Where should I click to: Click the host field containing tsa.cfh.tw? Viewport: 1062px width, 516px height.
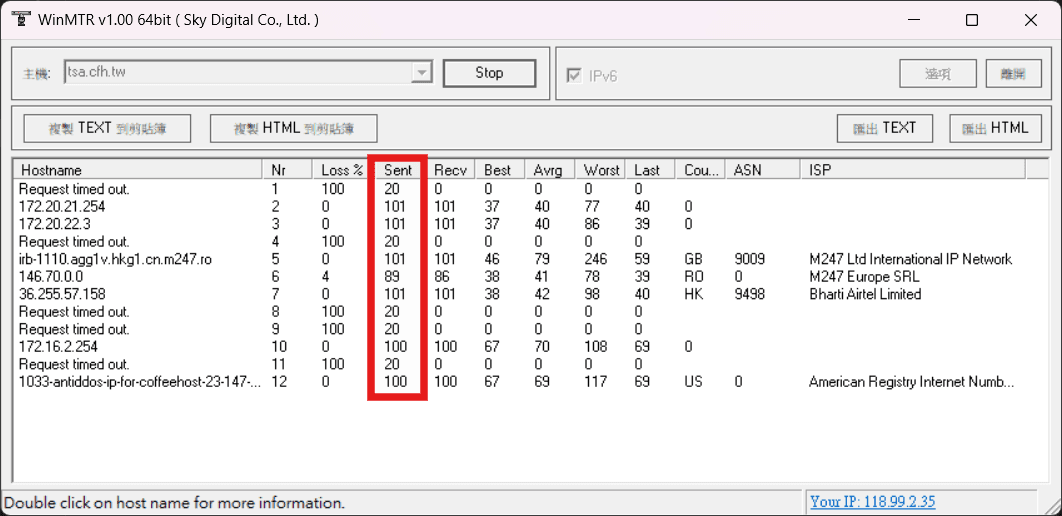[x=237, y=73]
